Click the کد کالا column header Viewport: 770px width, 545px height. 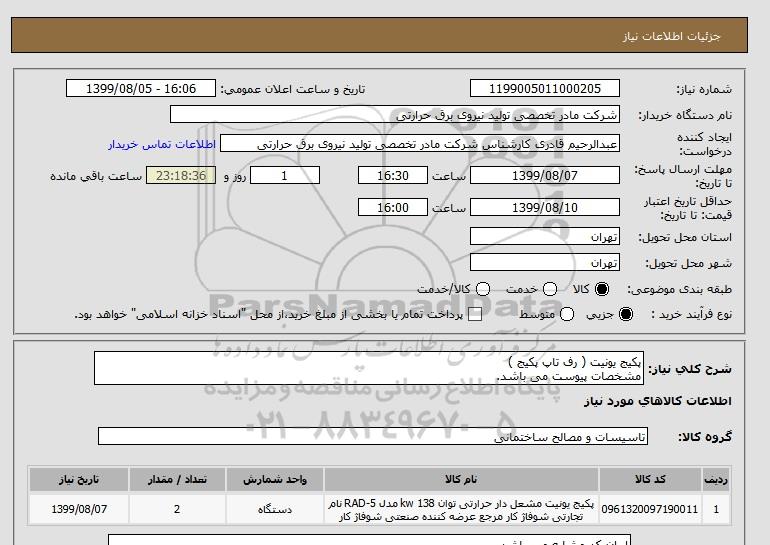pos(650,479)
